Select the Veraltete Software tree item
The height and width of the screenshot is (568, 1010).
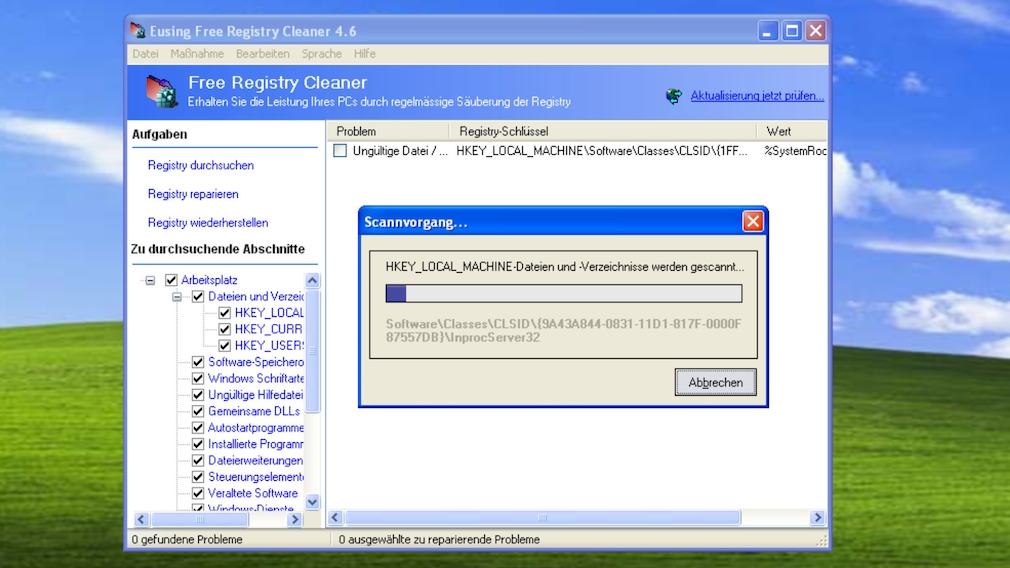tap(252, 493)
